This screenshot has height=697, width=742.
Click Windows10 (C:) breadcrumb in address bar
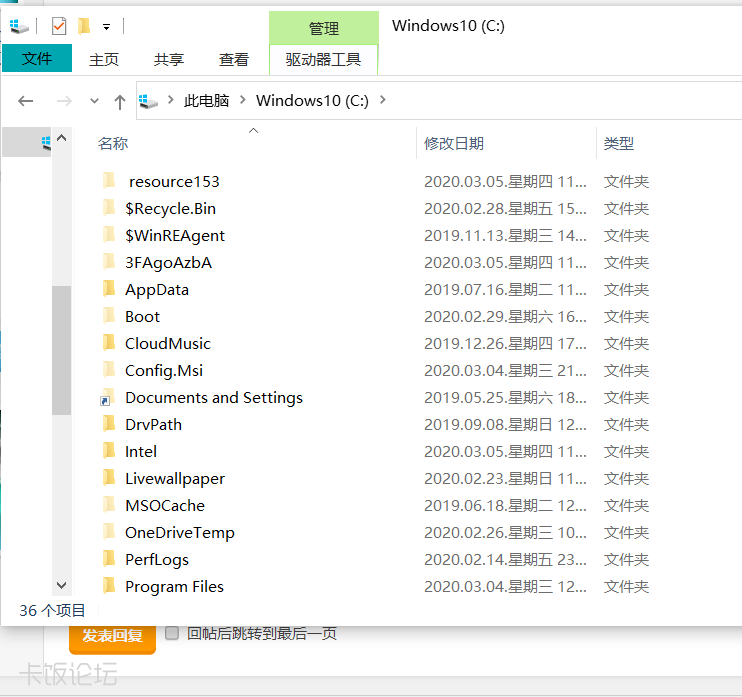tap(312, 100)
